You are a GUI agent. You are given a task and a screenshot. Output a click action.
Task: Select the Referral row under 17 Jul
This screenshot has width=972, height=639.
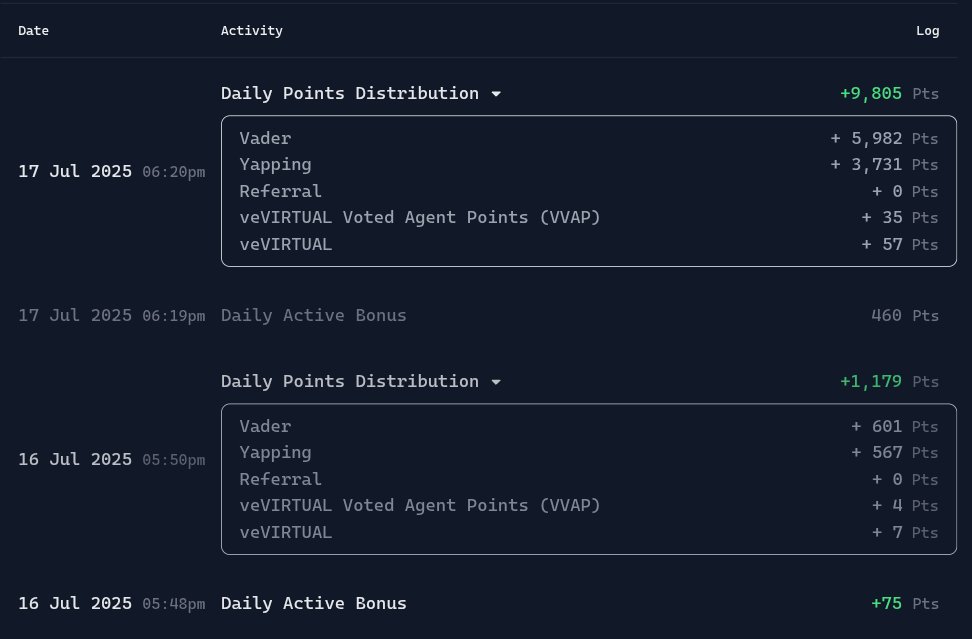pos(589,192)
